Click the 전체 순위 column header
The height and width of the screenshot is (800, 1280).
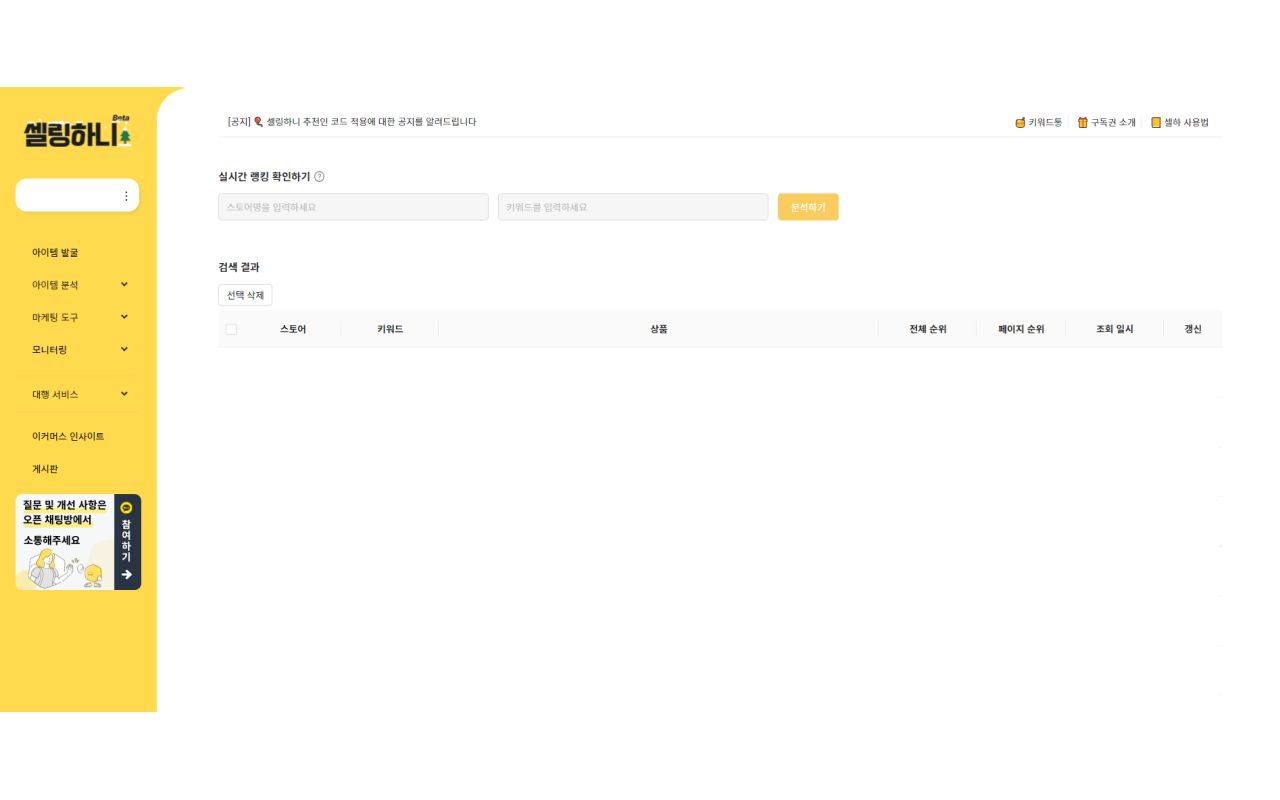tap(928, 329)
